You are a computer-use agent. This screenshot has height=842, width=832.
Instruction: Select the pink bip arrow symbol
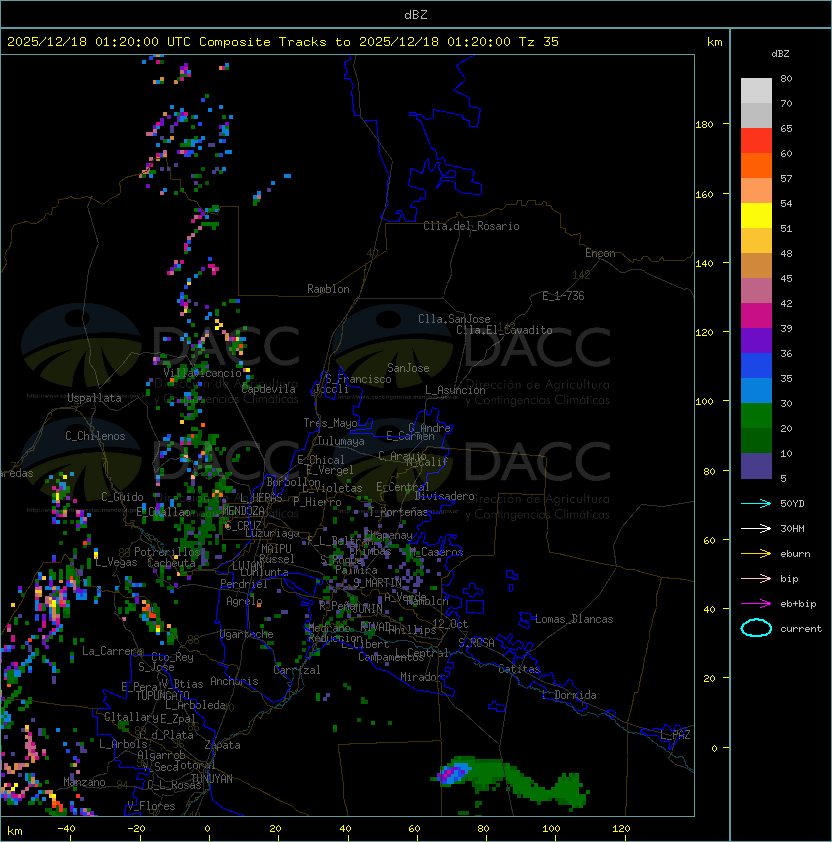[756, 578]
